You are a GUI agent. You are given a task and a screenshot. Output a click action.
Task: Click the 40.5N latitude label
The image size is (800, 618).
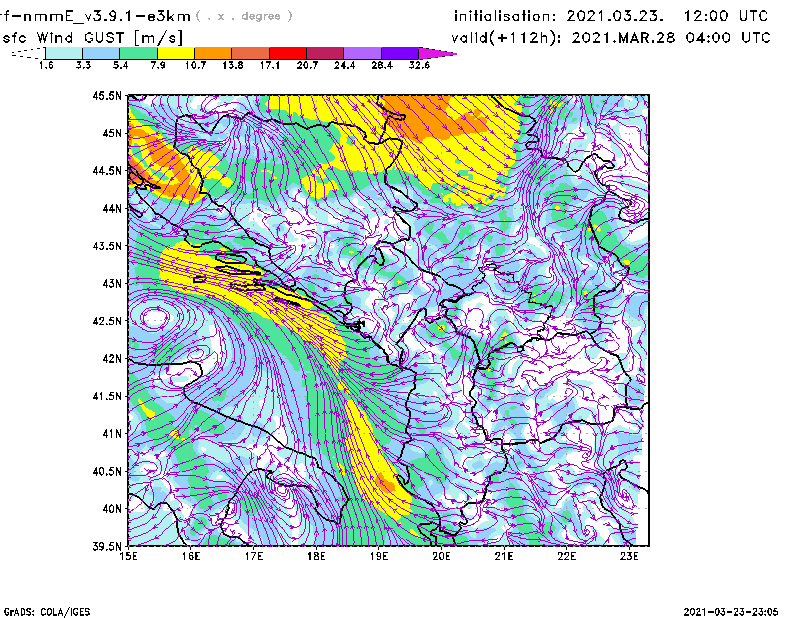(x=107, y=472)
